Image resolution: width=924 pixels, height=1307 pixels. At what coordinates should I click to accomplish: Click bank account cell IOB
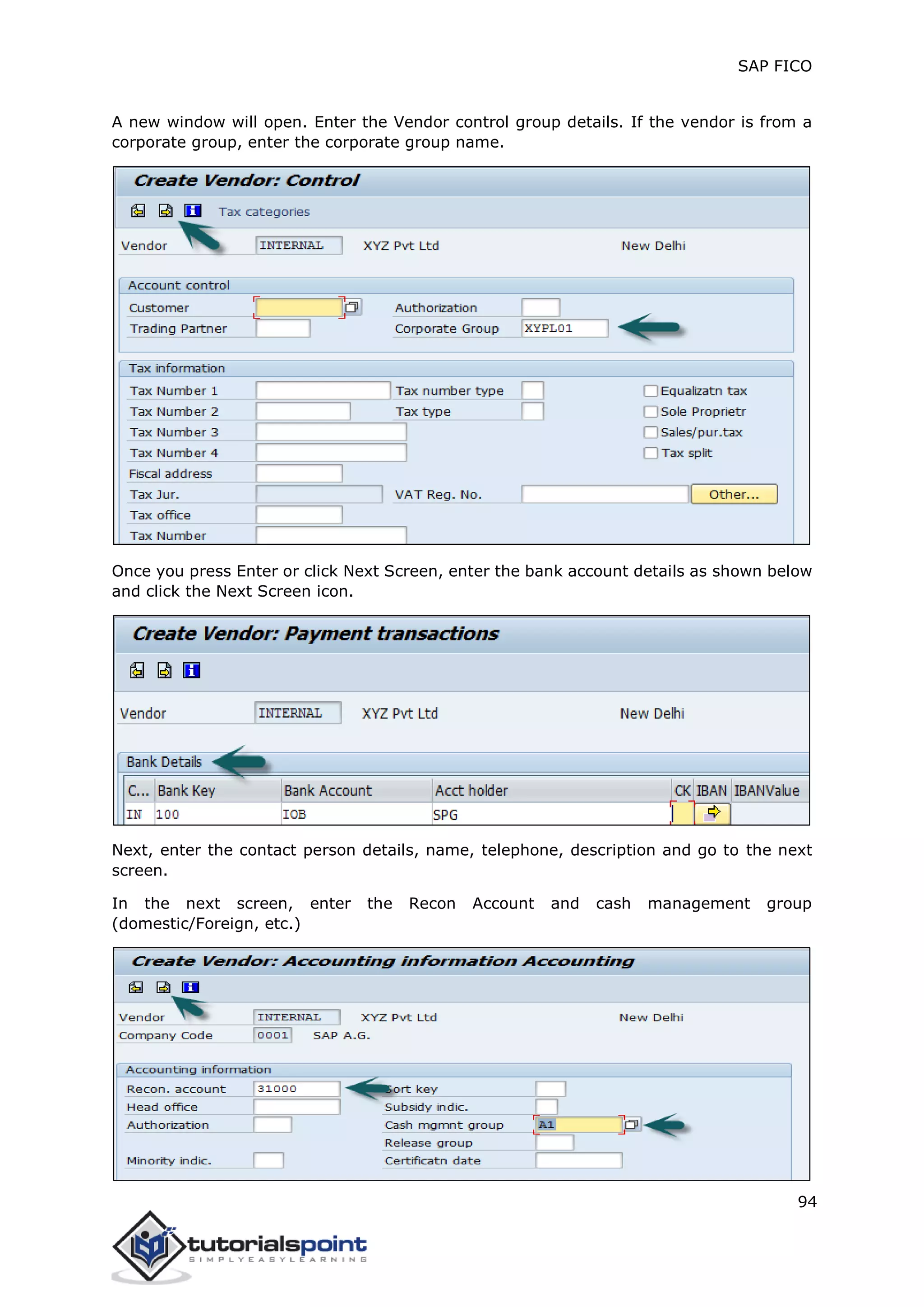(357, 814)
